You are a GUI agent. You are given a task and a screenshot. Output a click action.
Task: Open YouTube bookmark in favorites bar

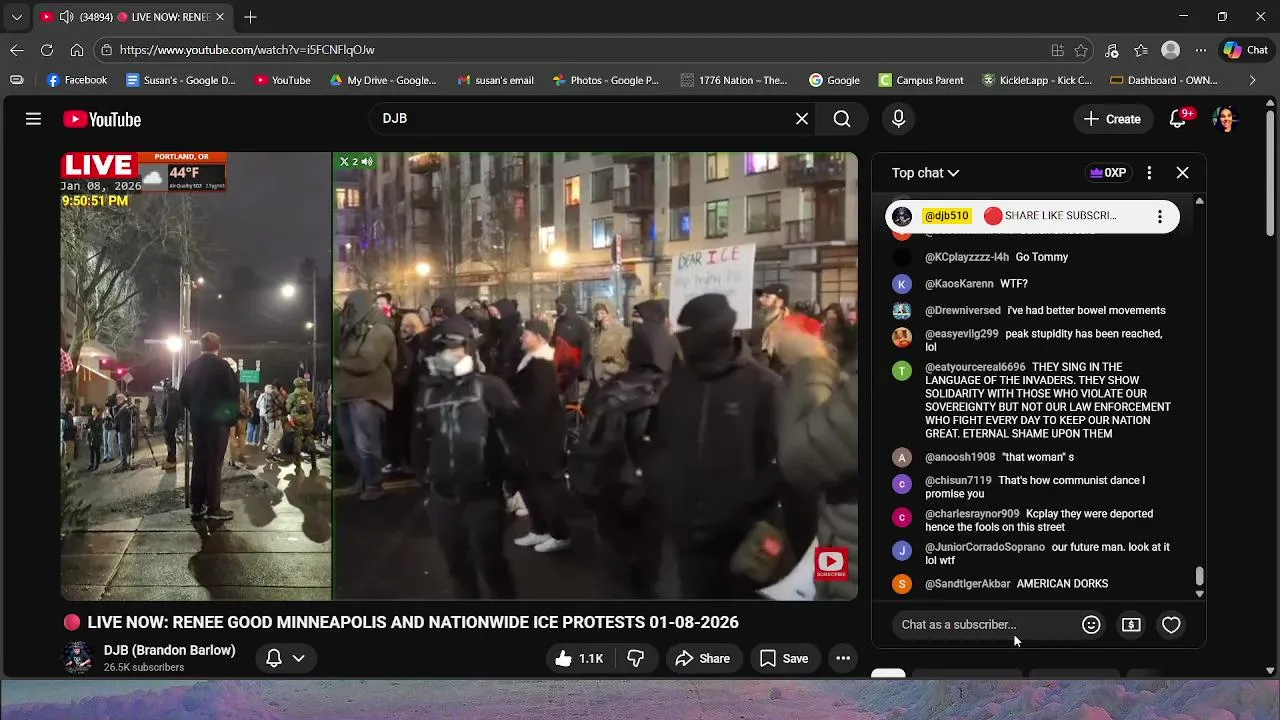pyautogui.click(x=282, y=80)
